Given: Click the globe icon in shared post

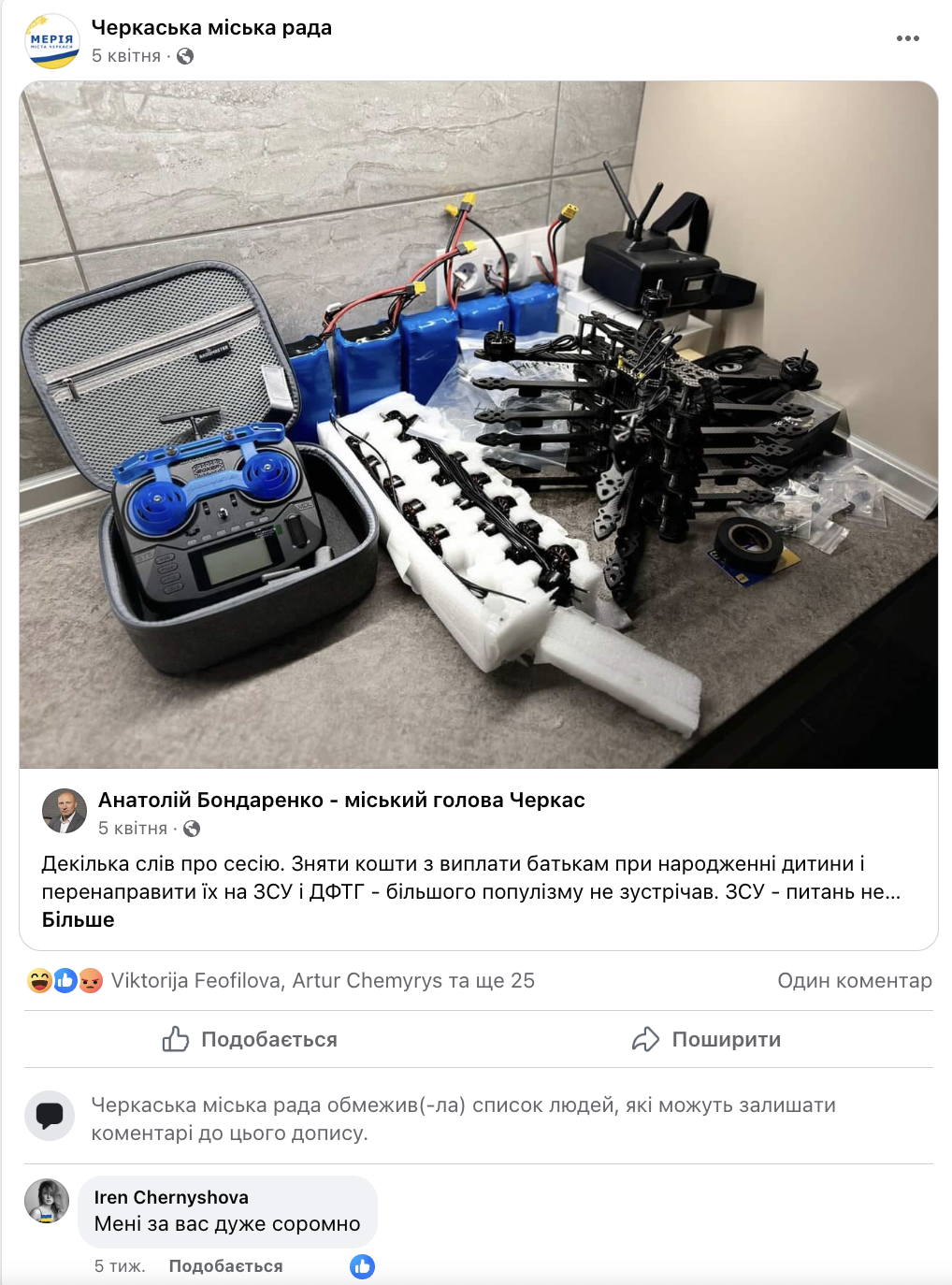Looking at the screenshot, I should point(192,829).
